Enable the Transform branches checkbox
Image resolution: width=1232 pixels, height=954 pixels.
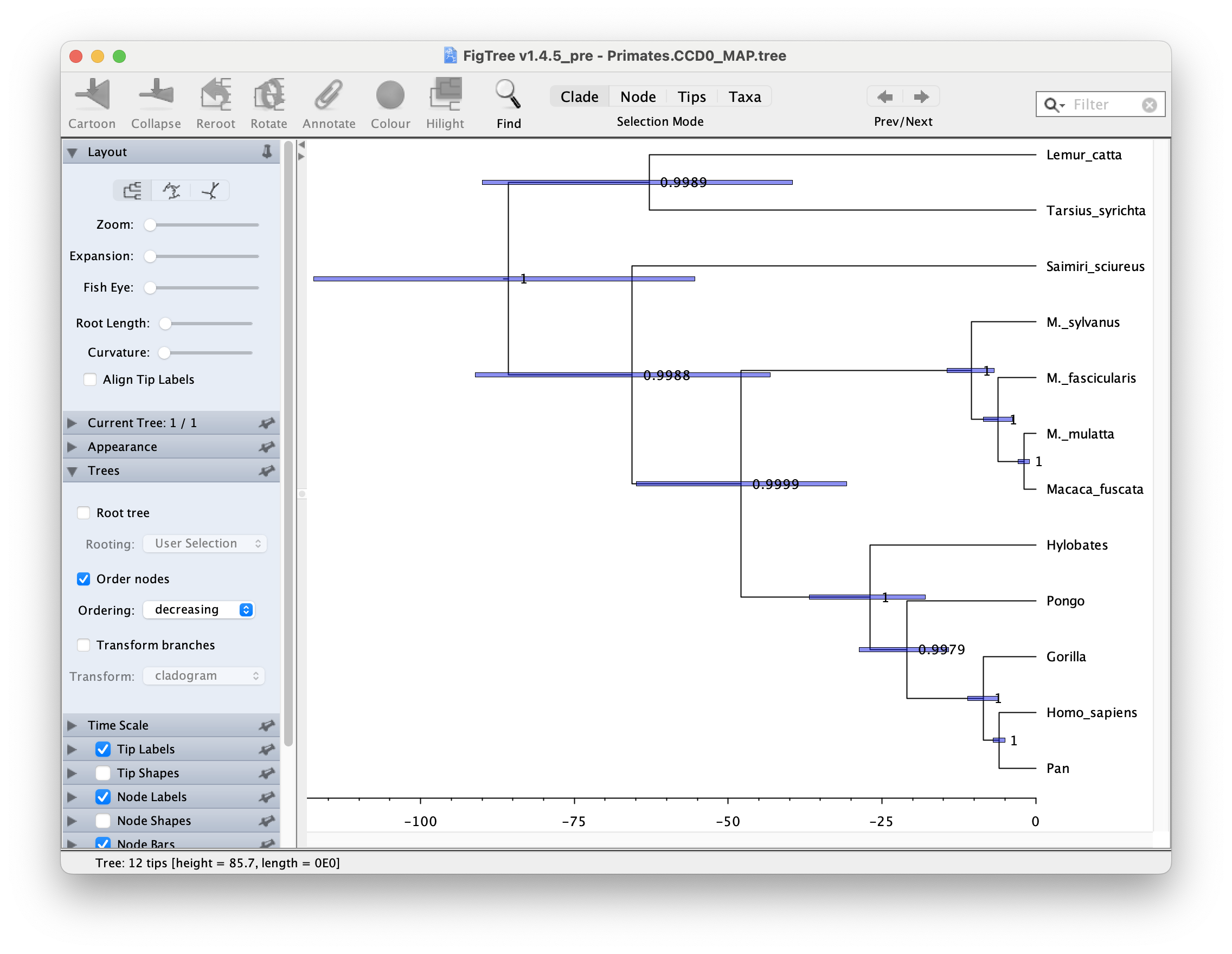(84, 645)
